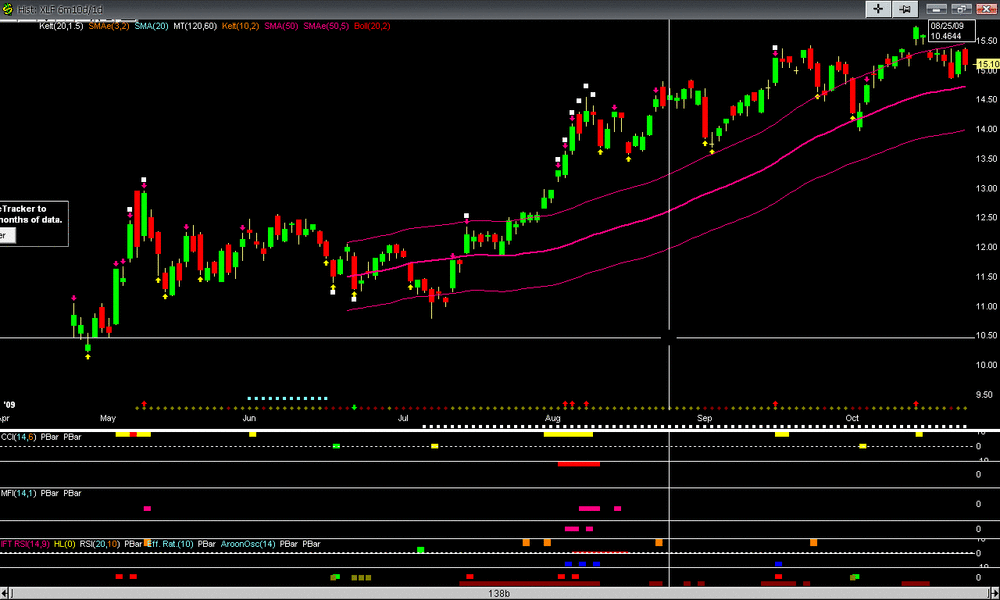
Task: Minimize the chart window
Action: [936, 9]
